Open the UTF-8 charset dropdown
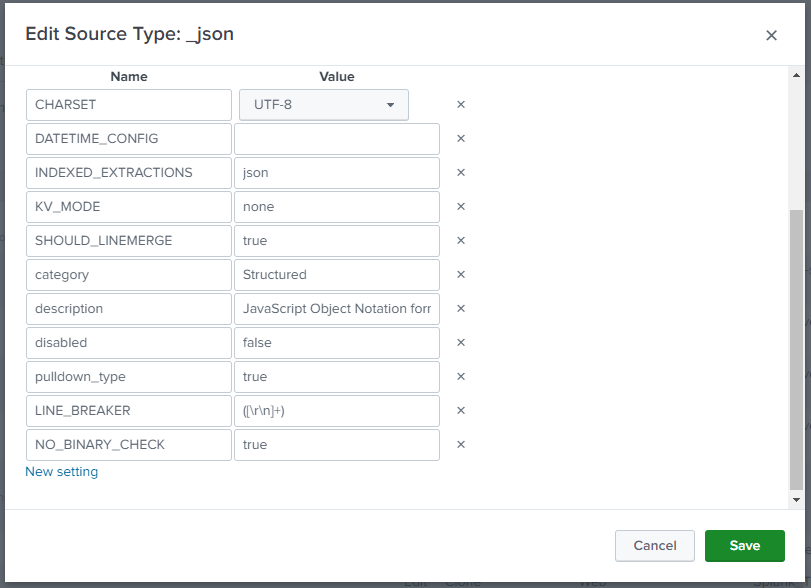 (324, 105)
